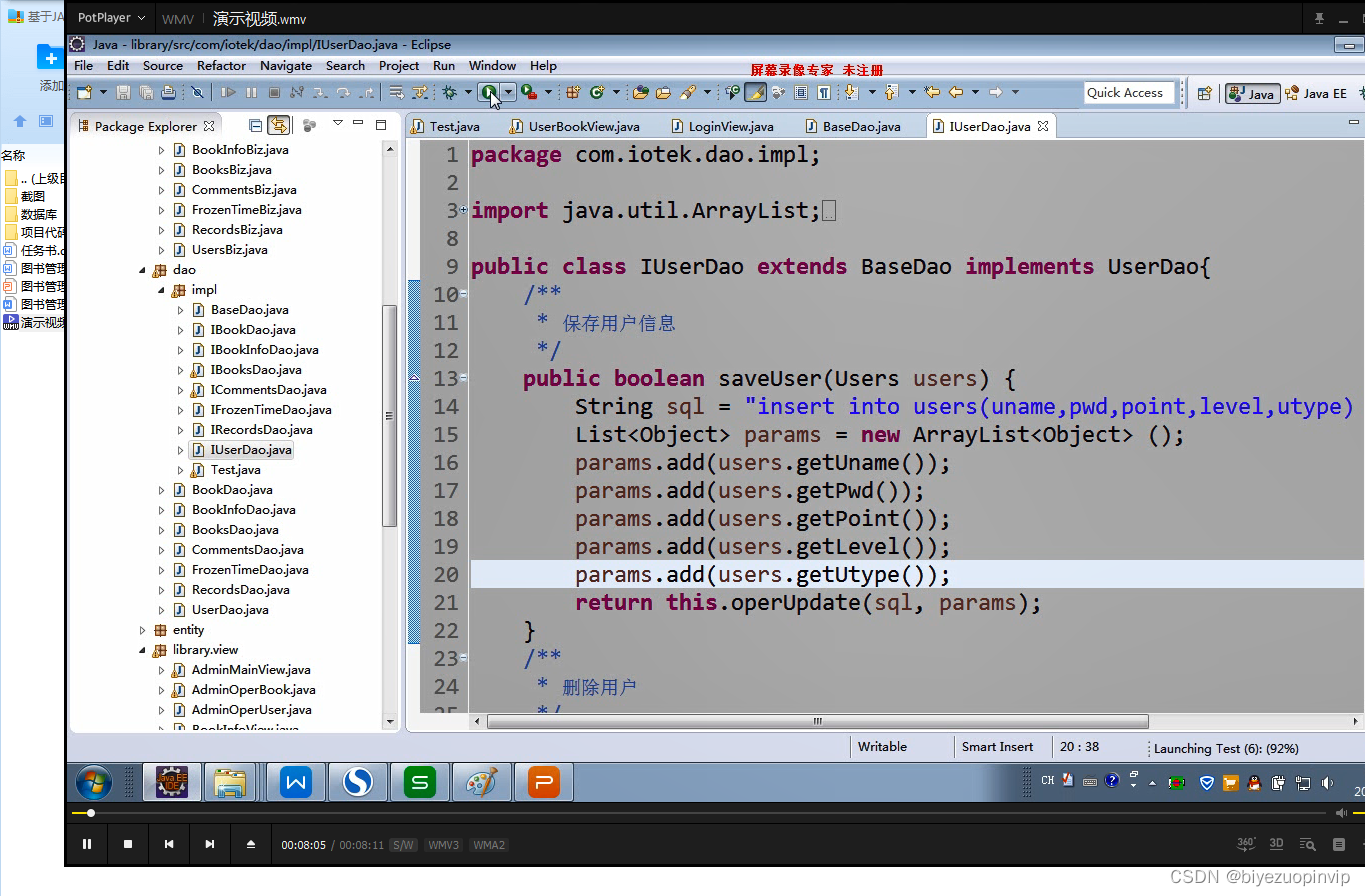
Task: Click the Eject/Open file button in PotPlayer
Action: 251,844
